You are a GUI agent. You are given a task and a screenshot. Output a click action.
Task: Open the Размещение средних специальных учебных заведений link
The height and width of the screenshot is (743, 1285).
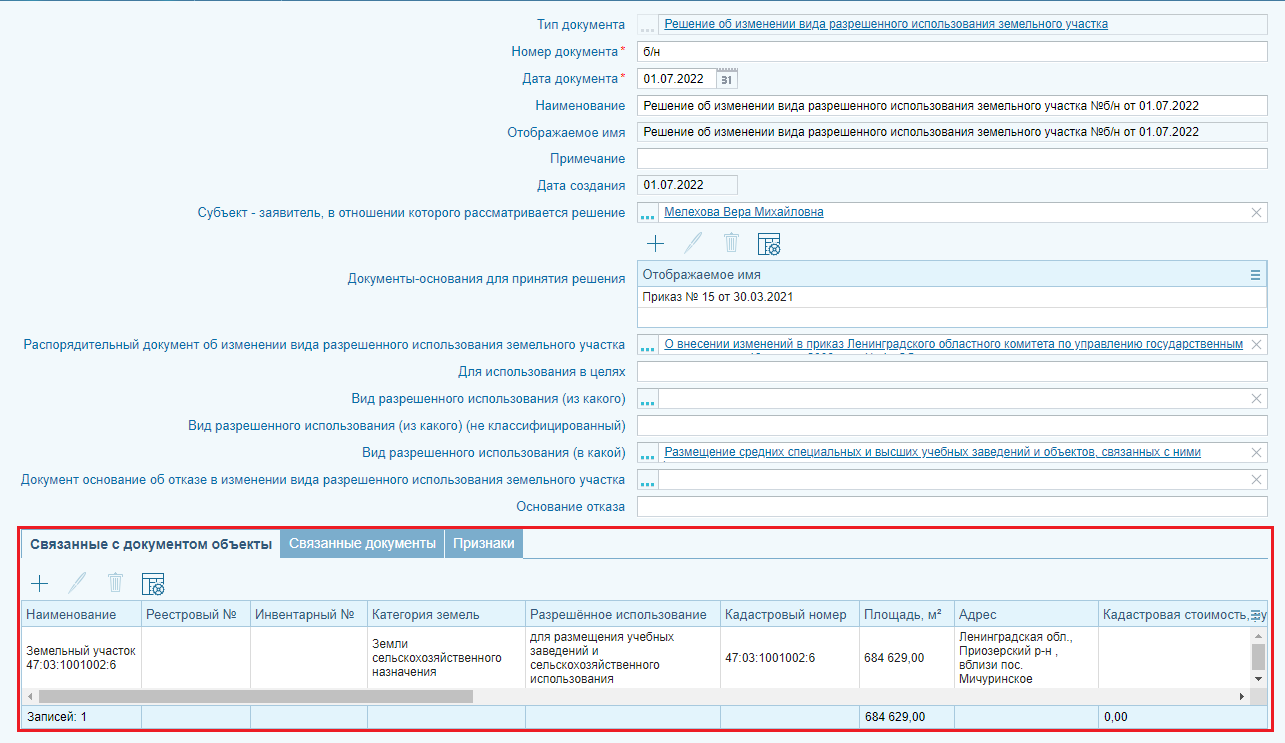coord(932,452)
